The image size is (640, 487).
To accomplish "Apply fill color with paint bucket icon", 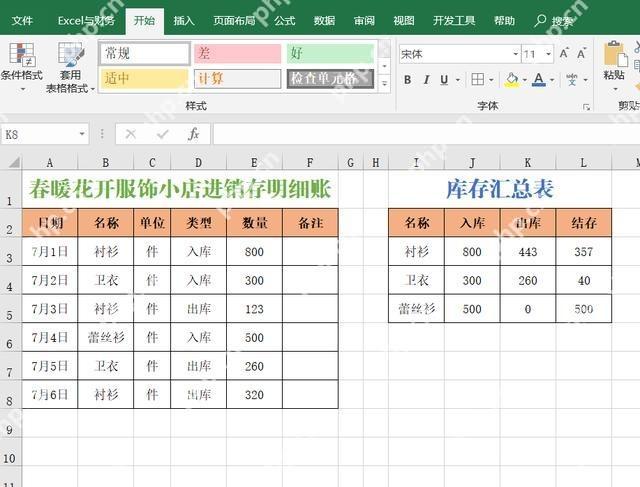I will click(511, 80).
